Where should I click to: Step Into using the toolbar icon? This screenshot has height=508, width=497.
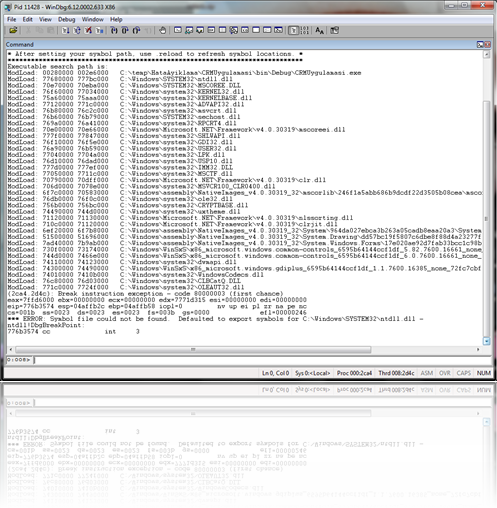(x=114, y=30)
